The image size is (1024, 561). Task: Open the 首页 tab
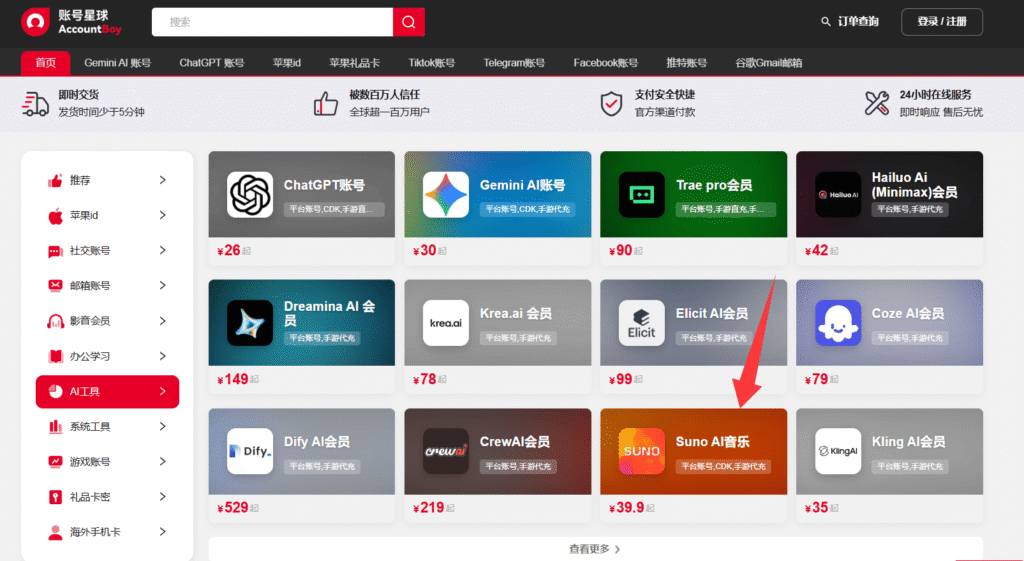46,63
